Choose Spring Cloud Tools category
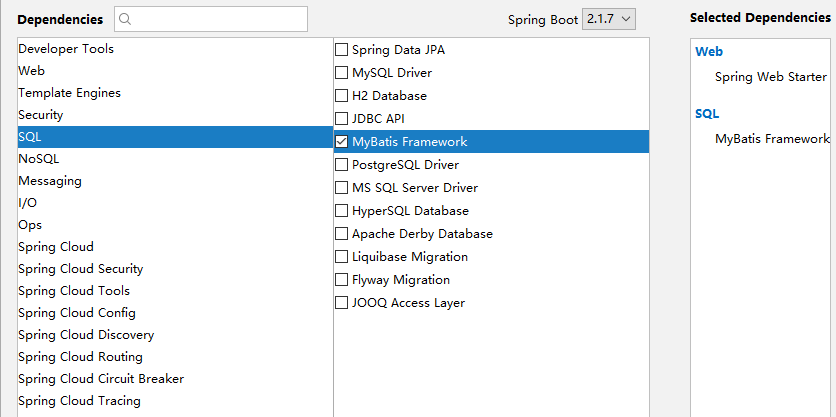This screenshot has height=417, width=836. (175, 291)
